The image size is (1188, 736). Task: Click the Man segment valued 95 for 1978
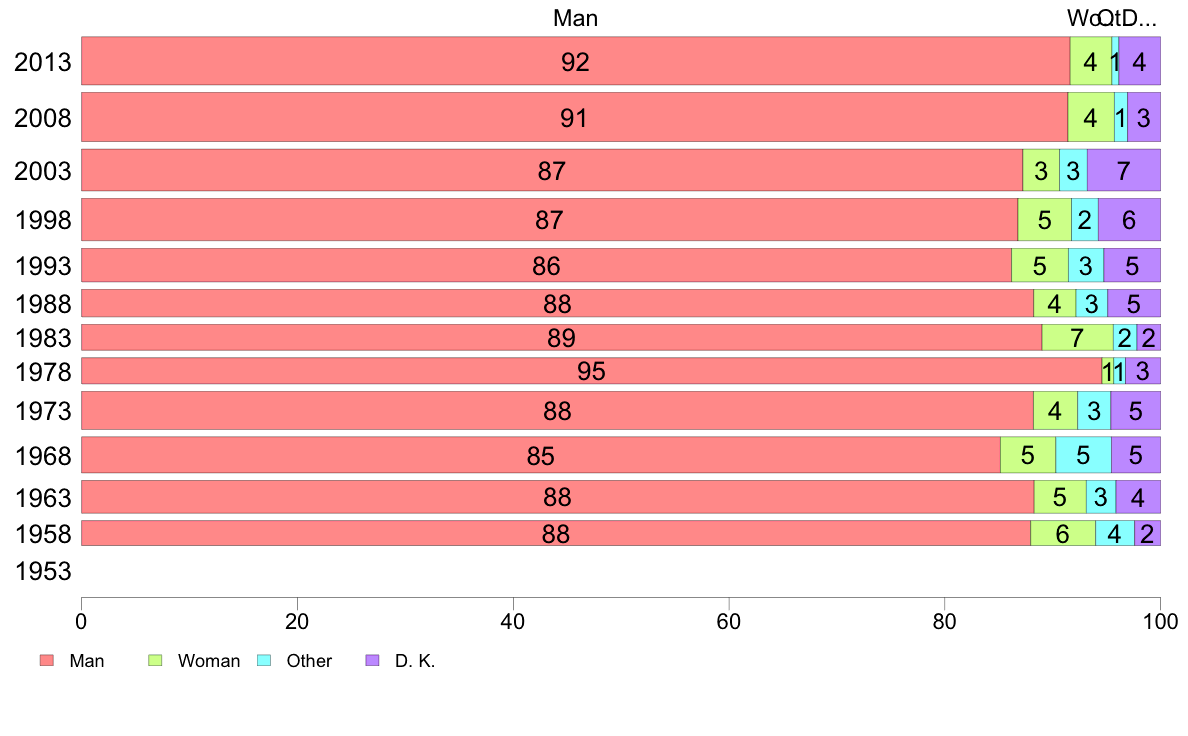(591, 371)
